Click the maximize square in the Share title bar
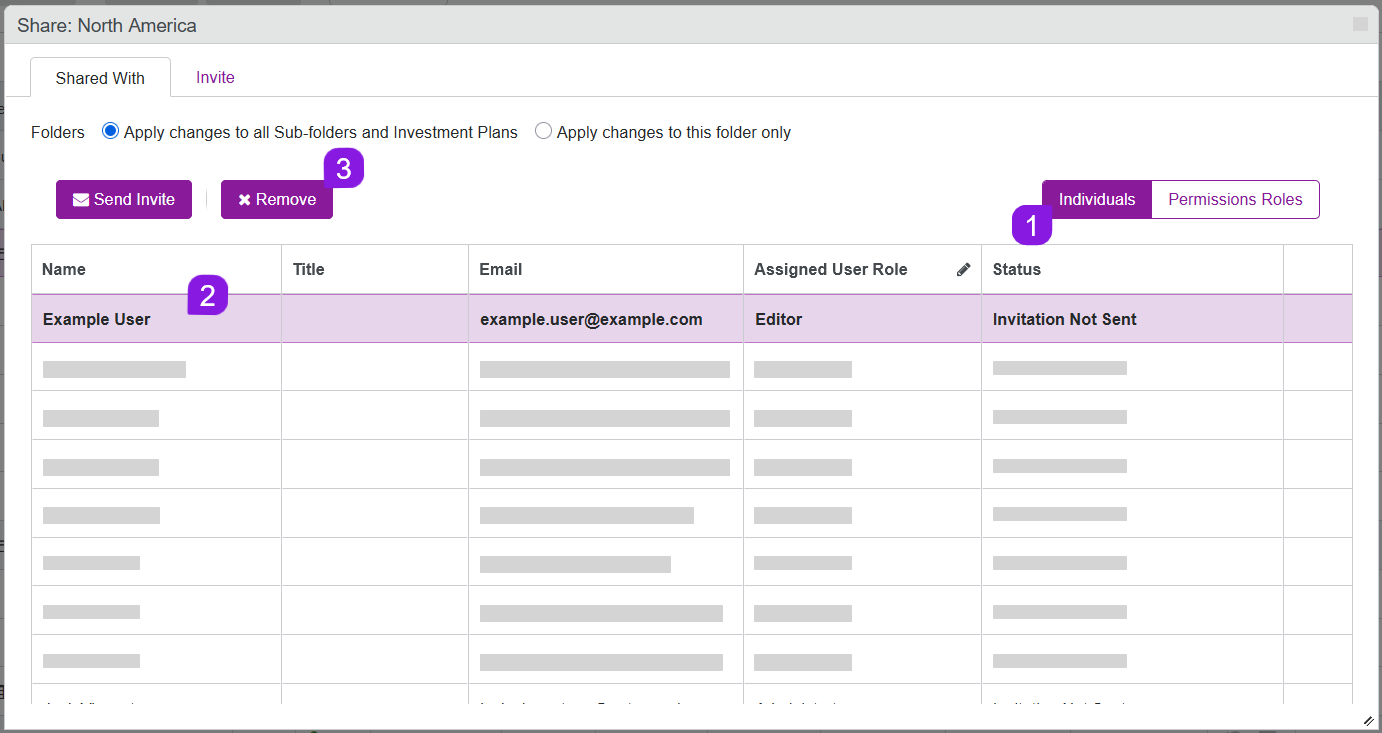The image size is (1382, 733). tap(1360, 24)
